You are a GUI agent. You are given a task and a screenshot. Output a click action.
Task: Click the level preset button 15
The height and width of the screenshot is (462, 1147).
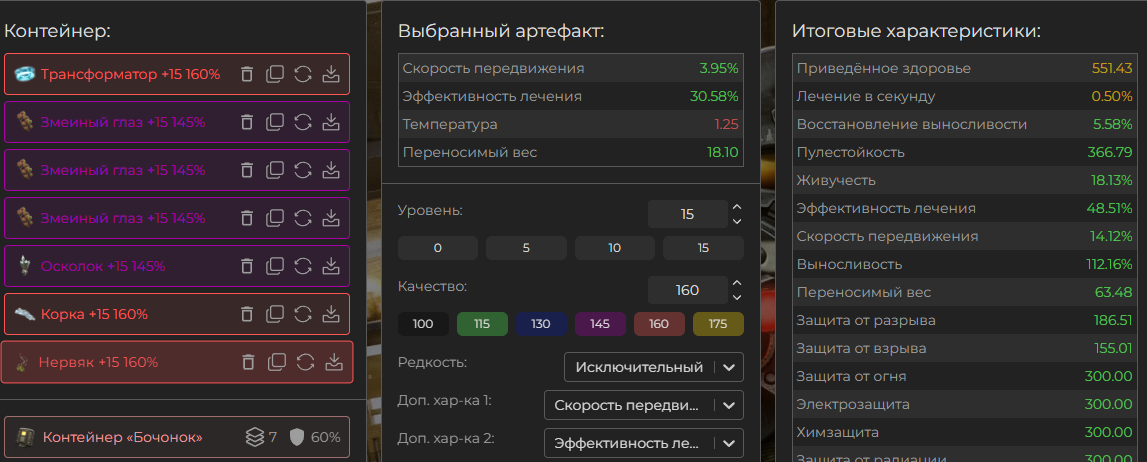point(703,248)
